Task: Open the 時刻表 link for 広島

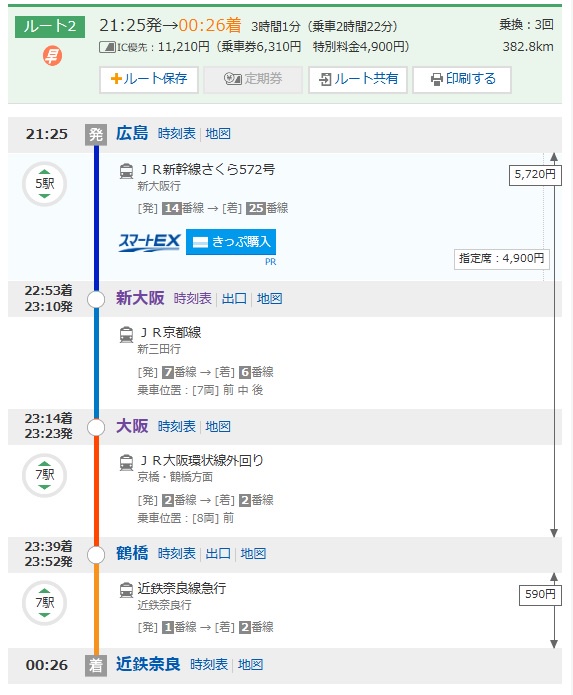Action: tap(176, 133)
